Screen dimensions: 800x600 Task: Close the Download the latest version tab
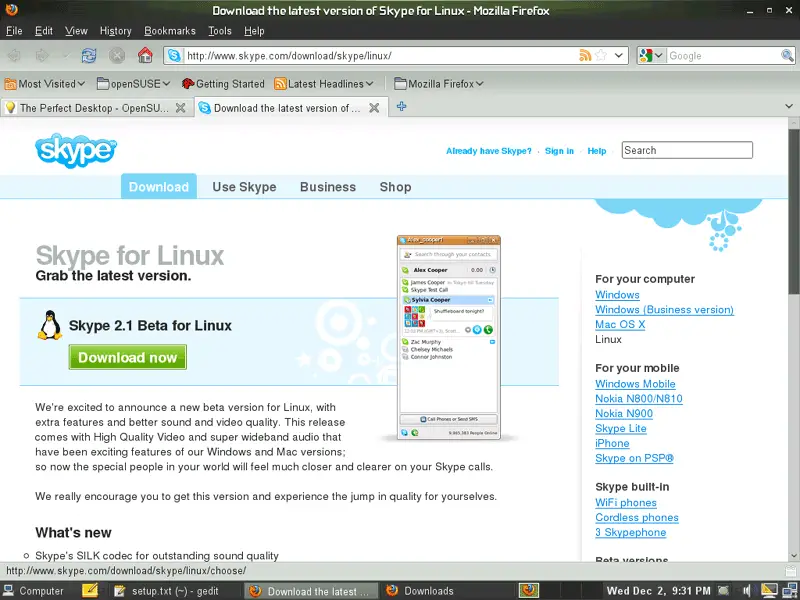pyautogui.click(x=374, y=108)
